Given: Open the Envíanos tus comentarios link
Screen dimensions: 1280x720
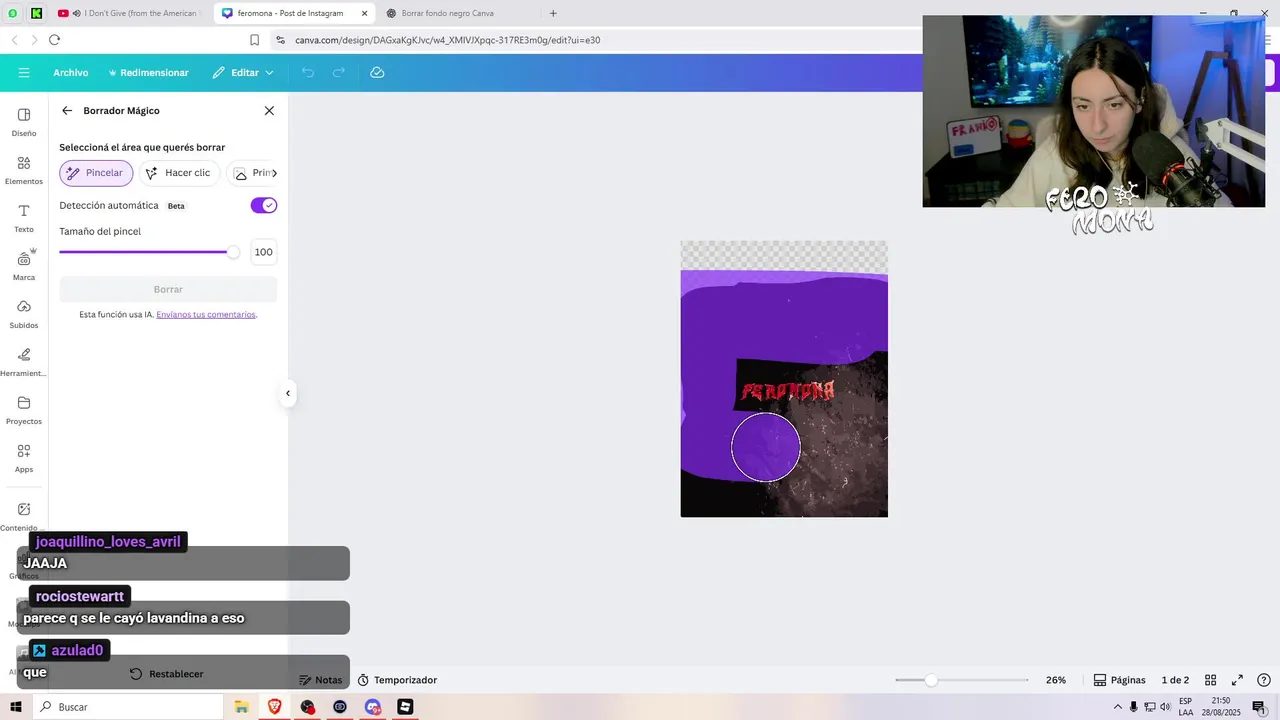Looking at the screenshot, I should pyautogui.click(x=206, y=315).
